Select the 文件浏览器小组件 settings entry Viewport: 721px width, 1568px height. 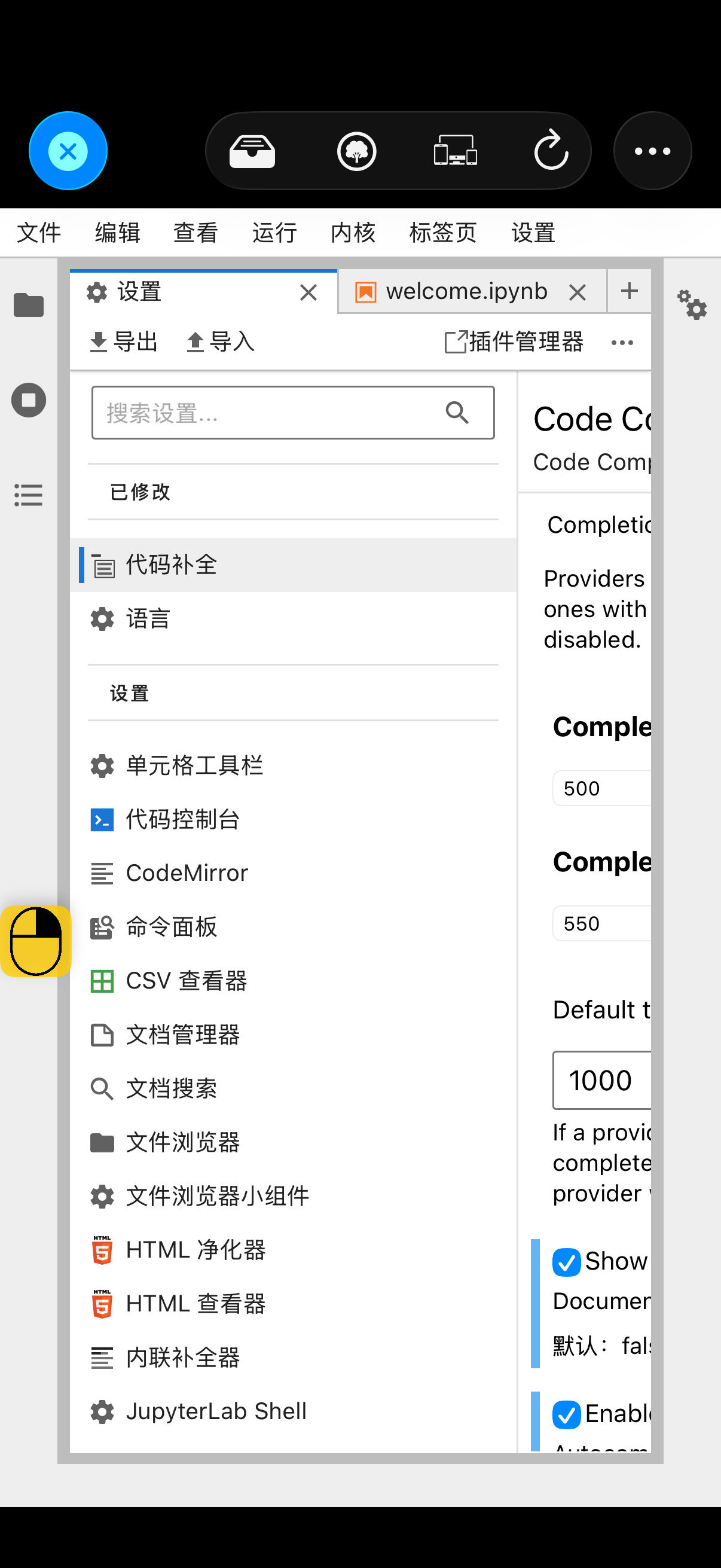tap(294, 1197)
